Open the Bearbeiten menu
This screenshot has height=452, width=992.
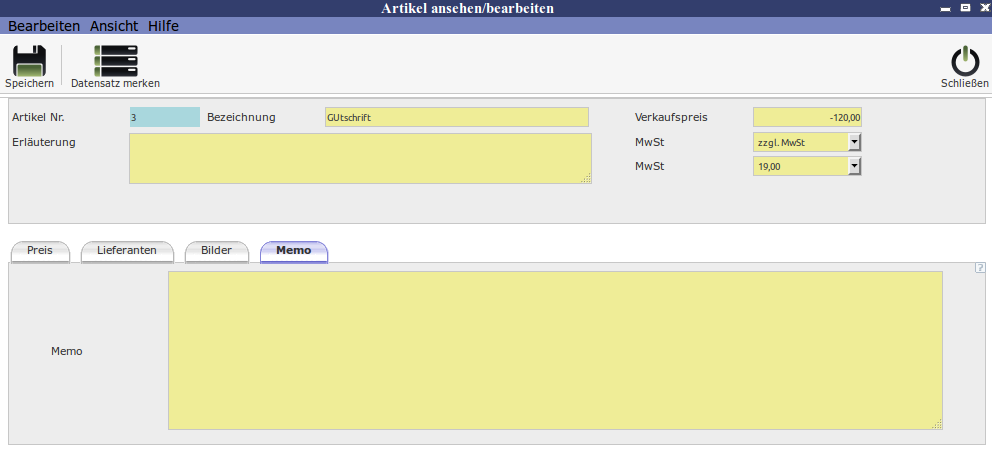pyautogui.click(x=44, y=26)
